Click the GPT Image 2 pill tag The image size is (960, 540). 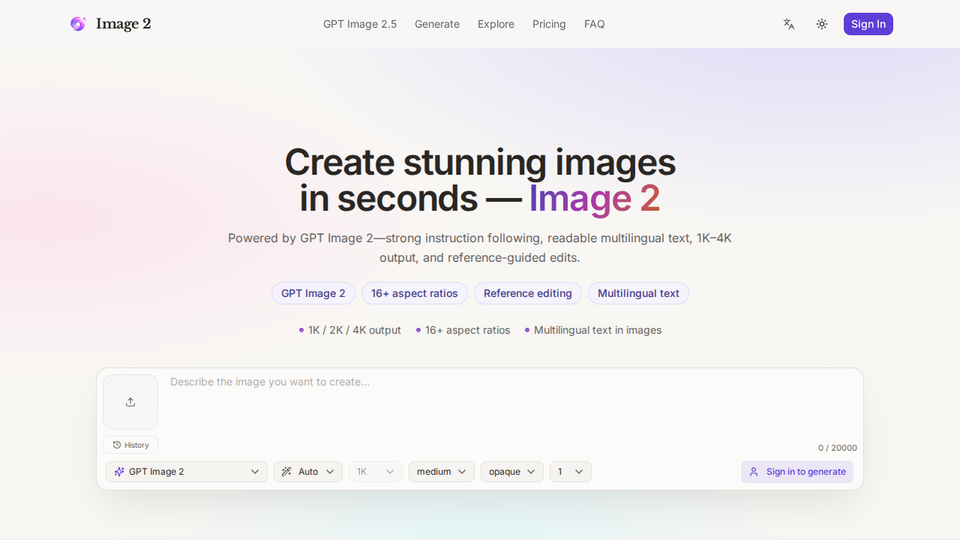pyautogui.click(x=313, y=293)
